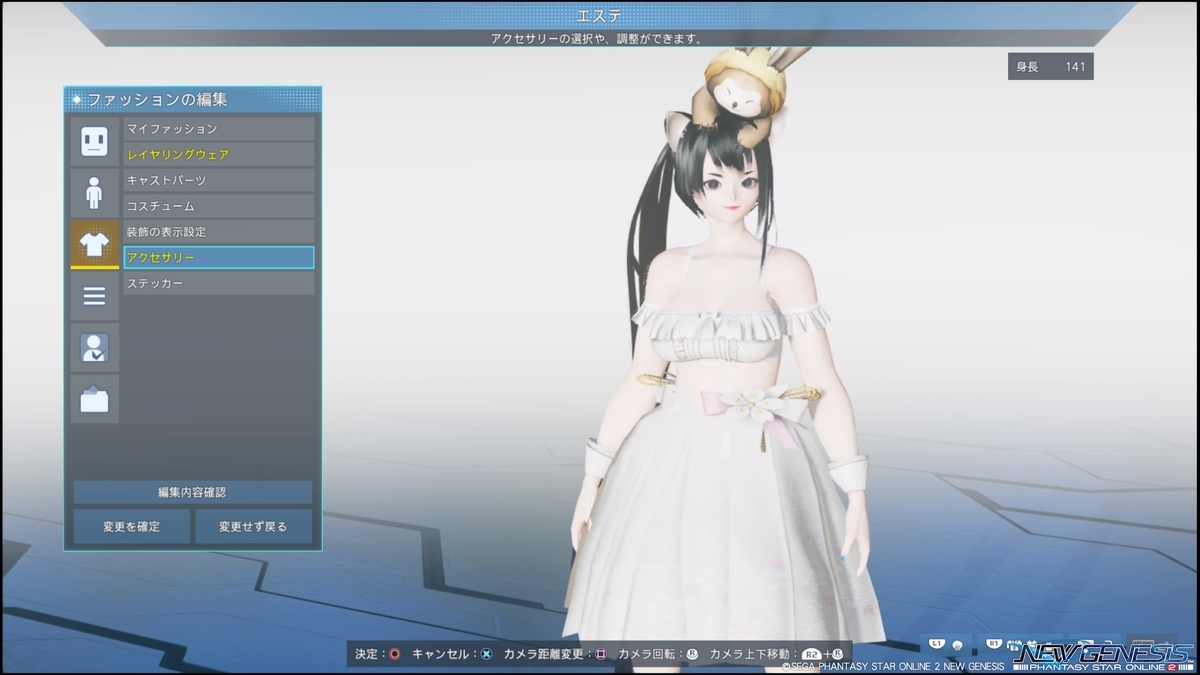Open the three-line list category icon
Screen dimensions: 1200x675
pyautogui.click(x=94, y=296)
